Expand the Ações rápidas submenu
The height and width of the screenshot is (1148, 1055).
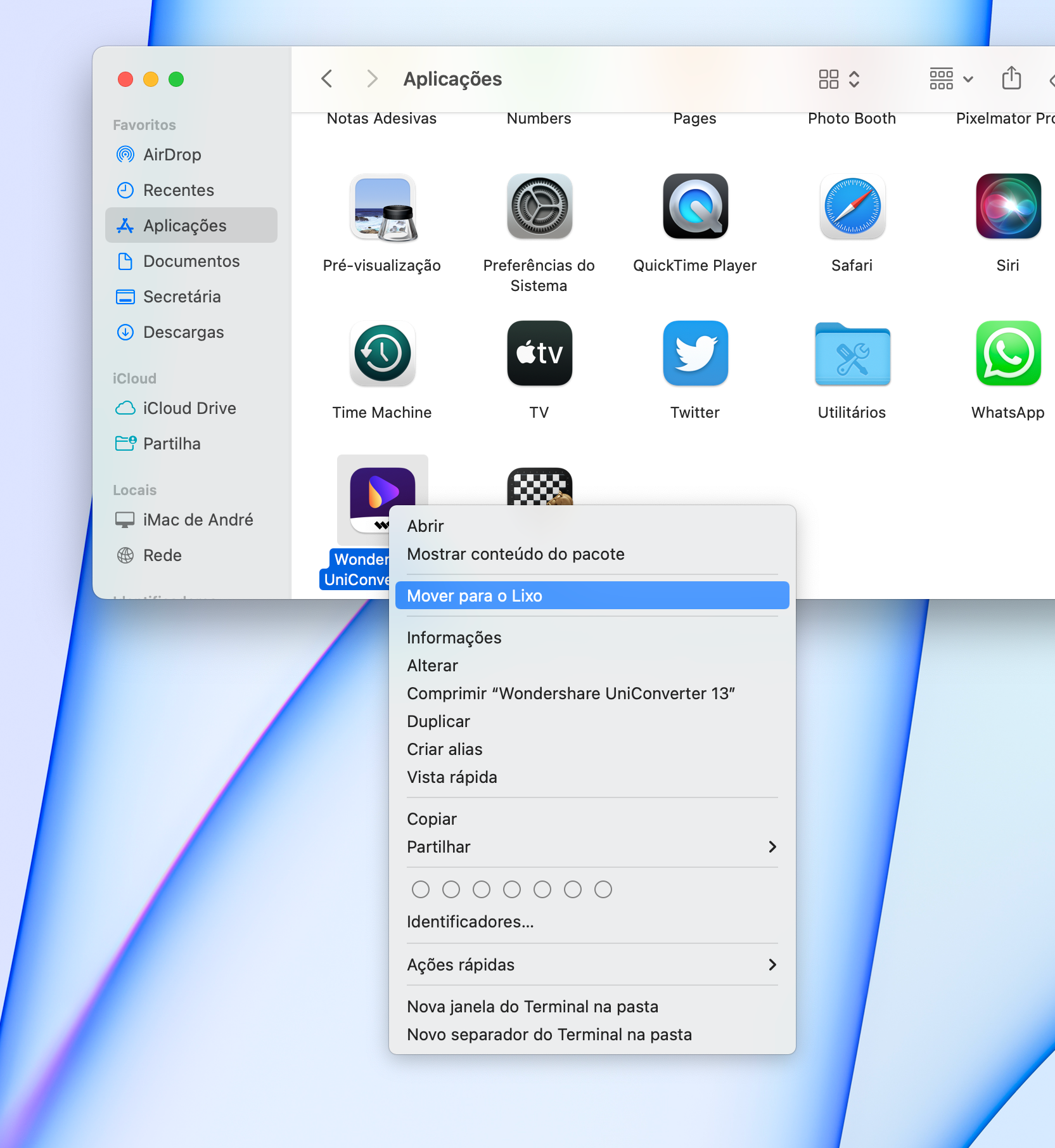pyautogui.click(x=592, y=965)
